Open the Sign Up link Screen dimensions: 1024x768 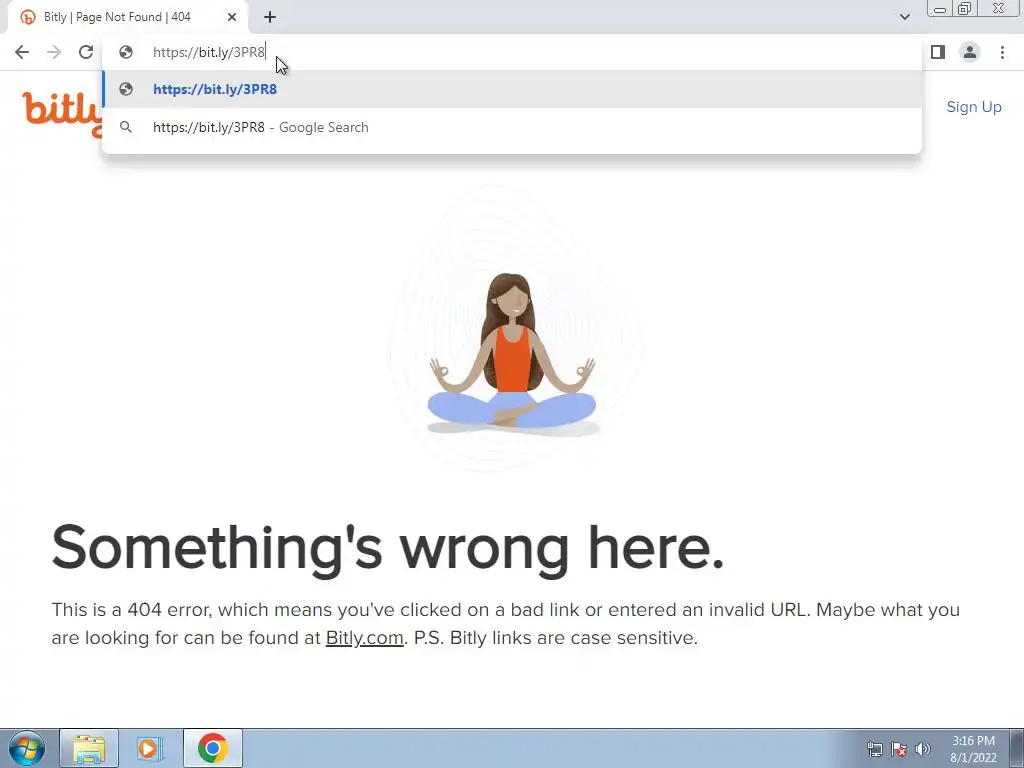point(974,107)
